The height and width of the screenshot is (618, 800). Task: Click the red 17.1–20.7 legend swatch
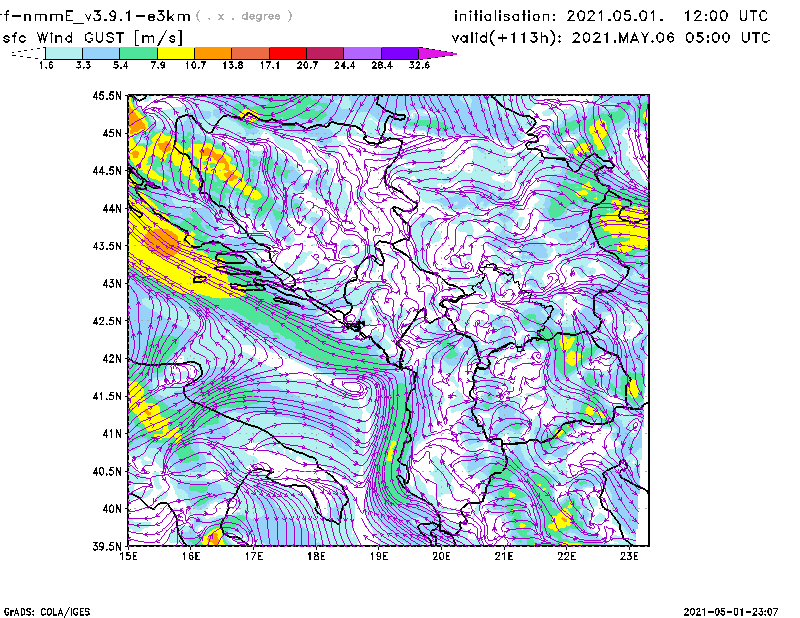pyautogui.click(x=288, y=53)
